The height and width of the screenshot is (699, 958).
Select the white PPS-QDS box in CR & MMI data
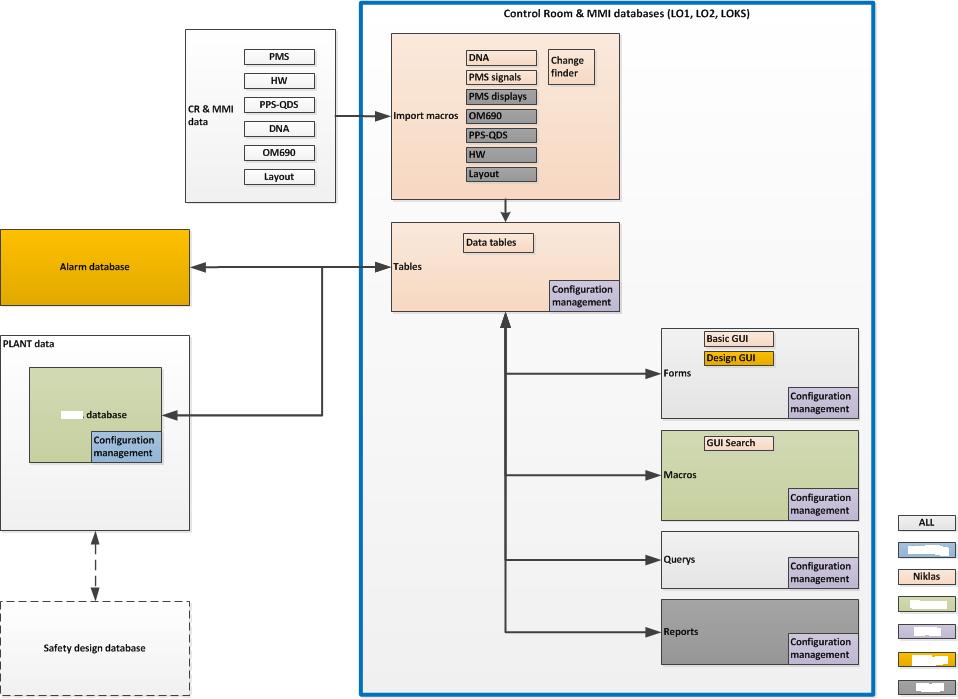[279, 104]
